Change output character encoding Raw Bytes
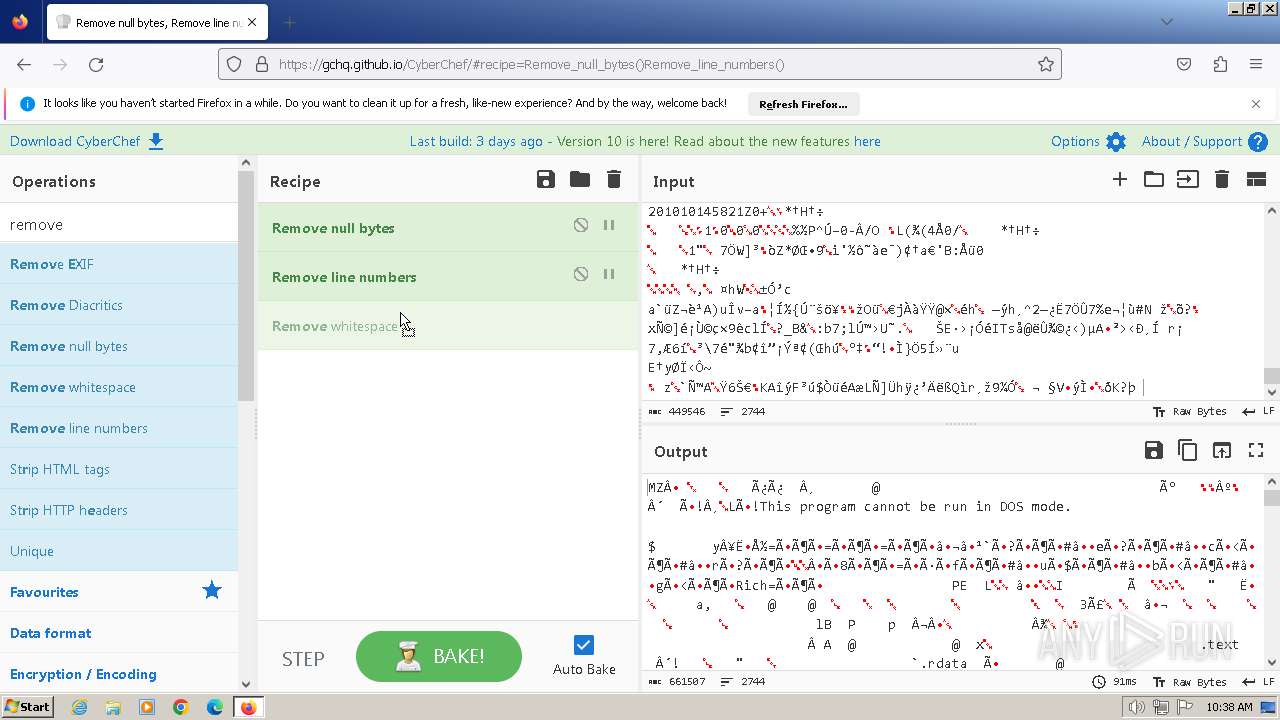The height and width of the screenshot is (720, 1280). tap(1190, 682)
